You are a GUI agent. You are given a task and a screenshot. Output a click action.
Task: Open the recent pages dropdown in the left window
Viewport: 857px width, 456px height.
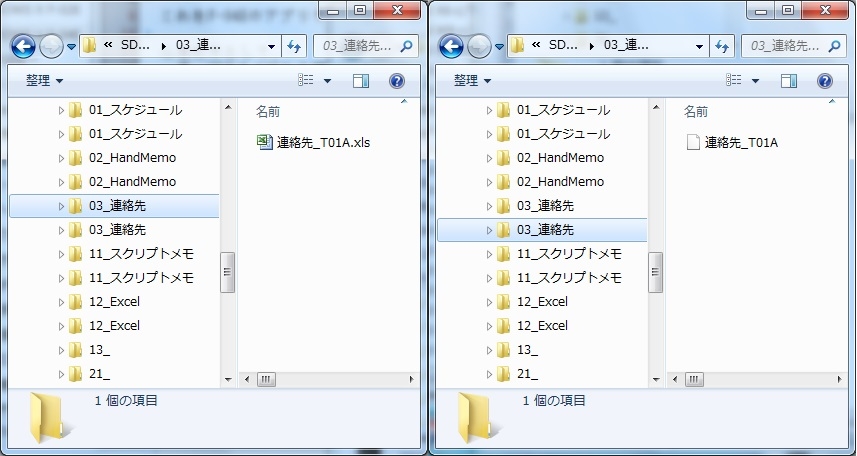point(71,47)
